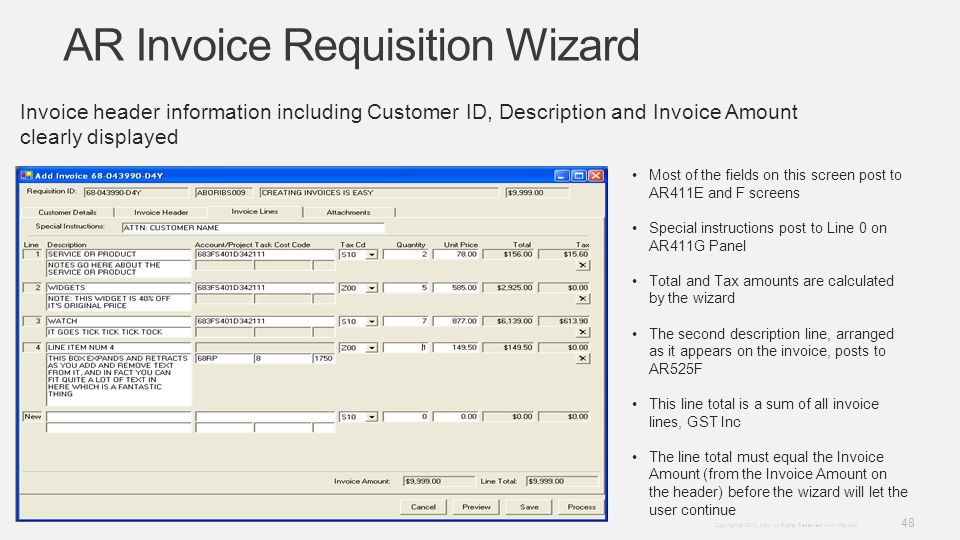Select the Invoice Lines tab
This screenshot has height=540, width=960.
[255, 211]
